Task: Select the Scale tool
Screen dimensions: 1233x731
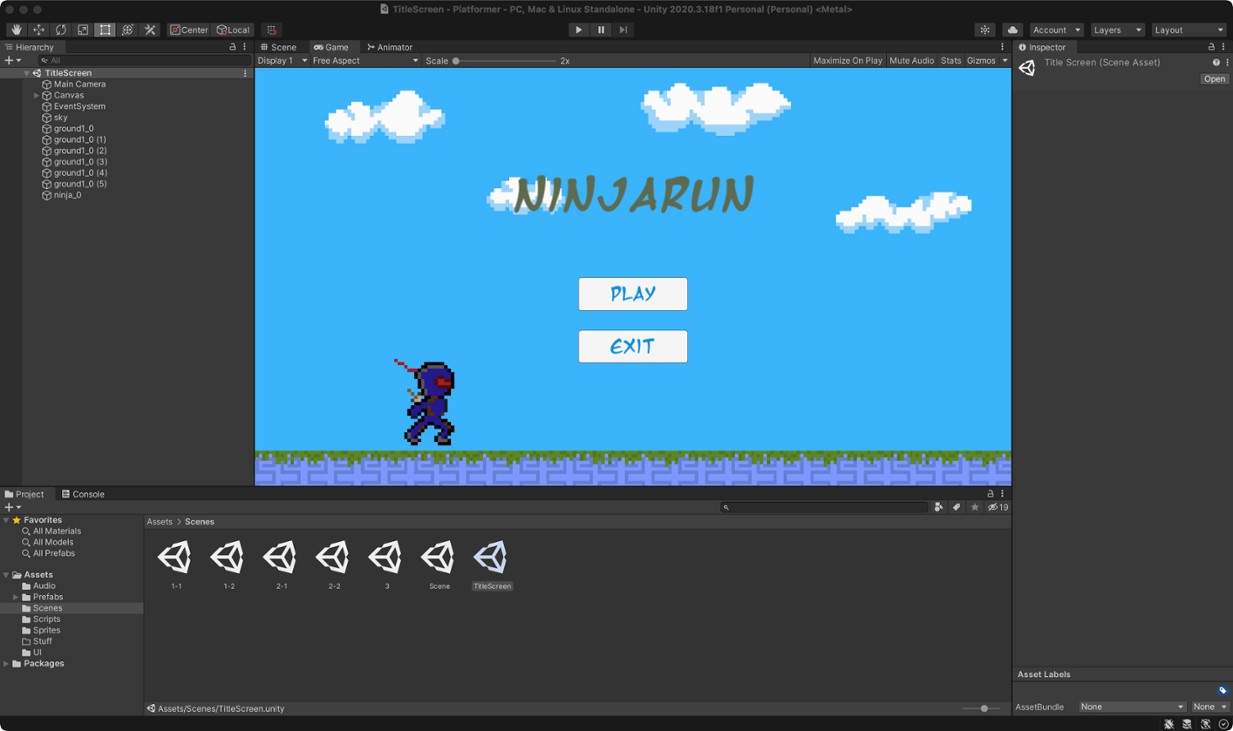Action: click(x=82, y=29)
